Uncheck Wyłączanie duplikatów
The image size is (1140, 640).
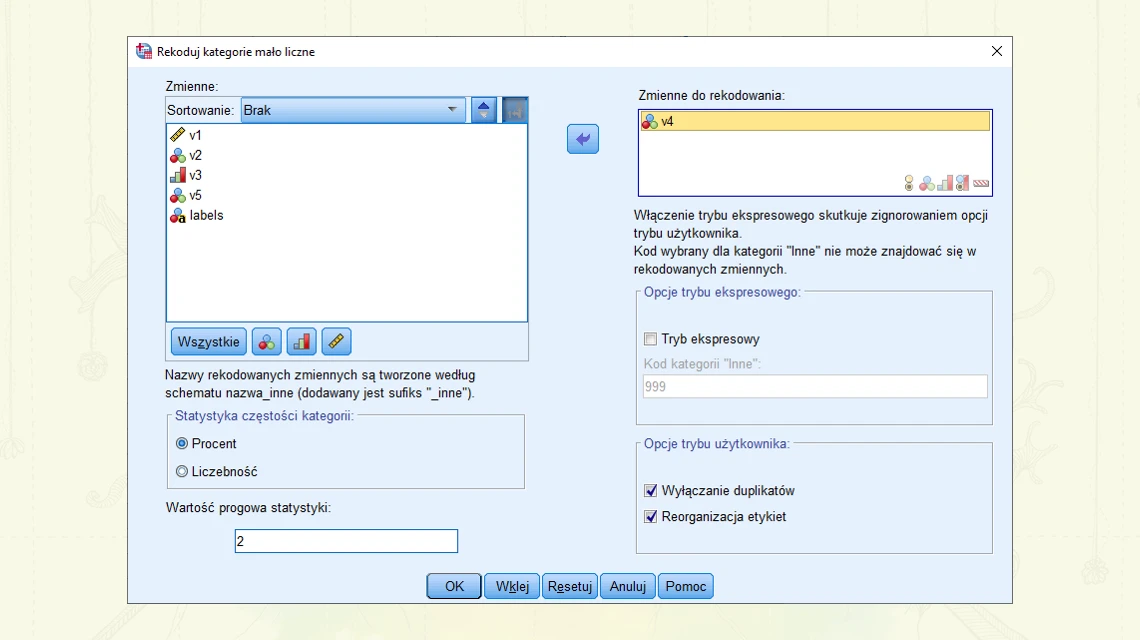[x=651, y=491]
